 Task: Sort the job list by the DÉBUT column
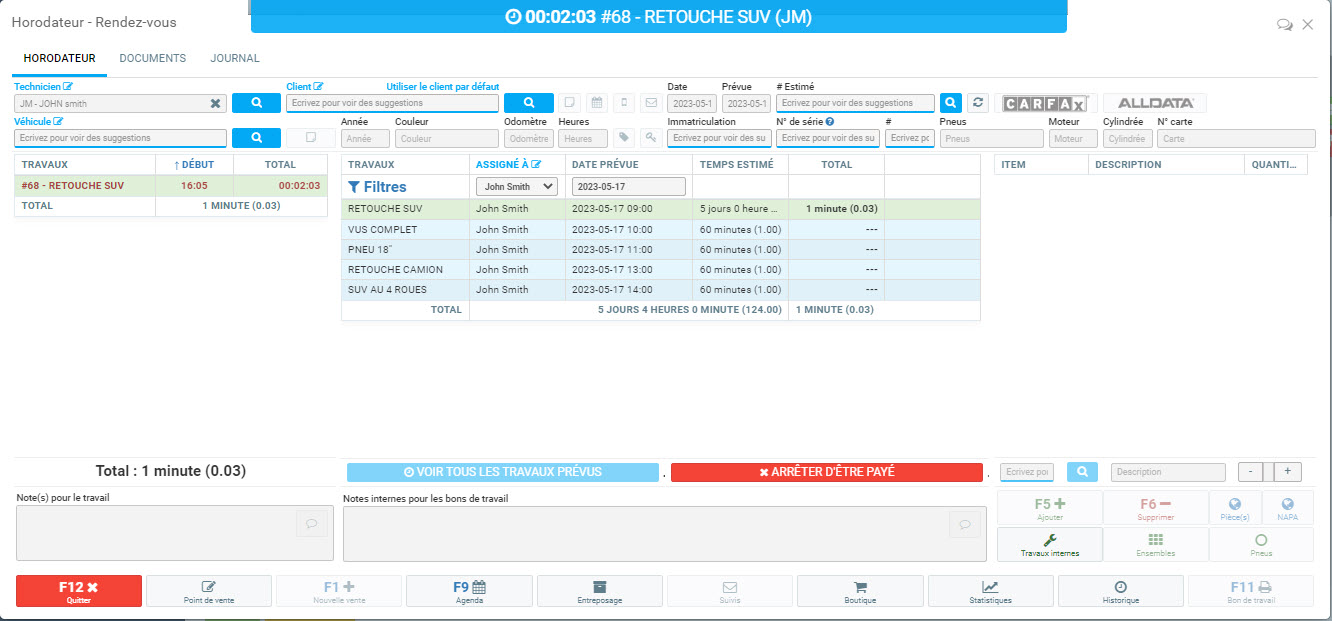(194, 164)
